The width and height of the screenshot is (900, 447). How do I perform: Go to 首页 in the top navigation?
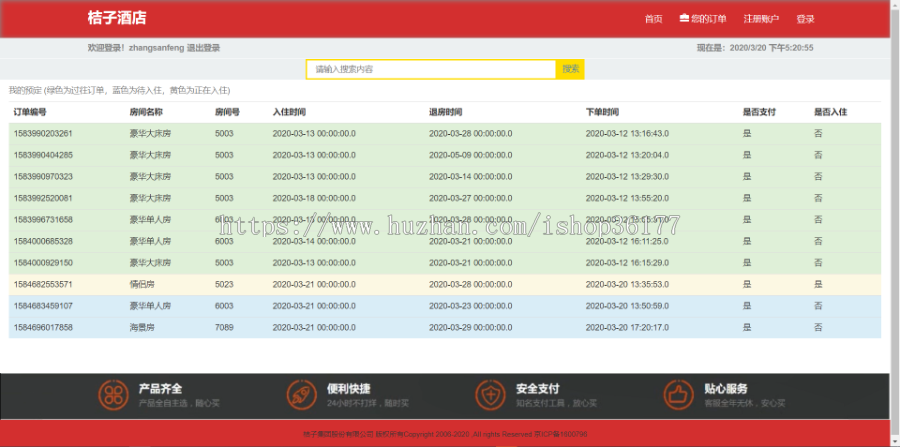[x=653, y=19]
